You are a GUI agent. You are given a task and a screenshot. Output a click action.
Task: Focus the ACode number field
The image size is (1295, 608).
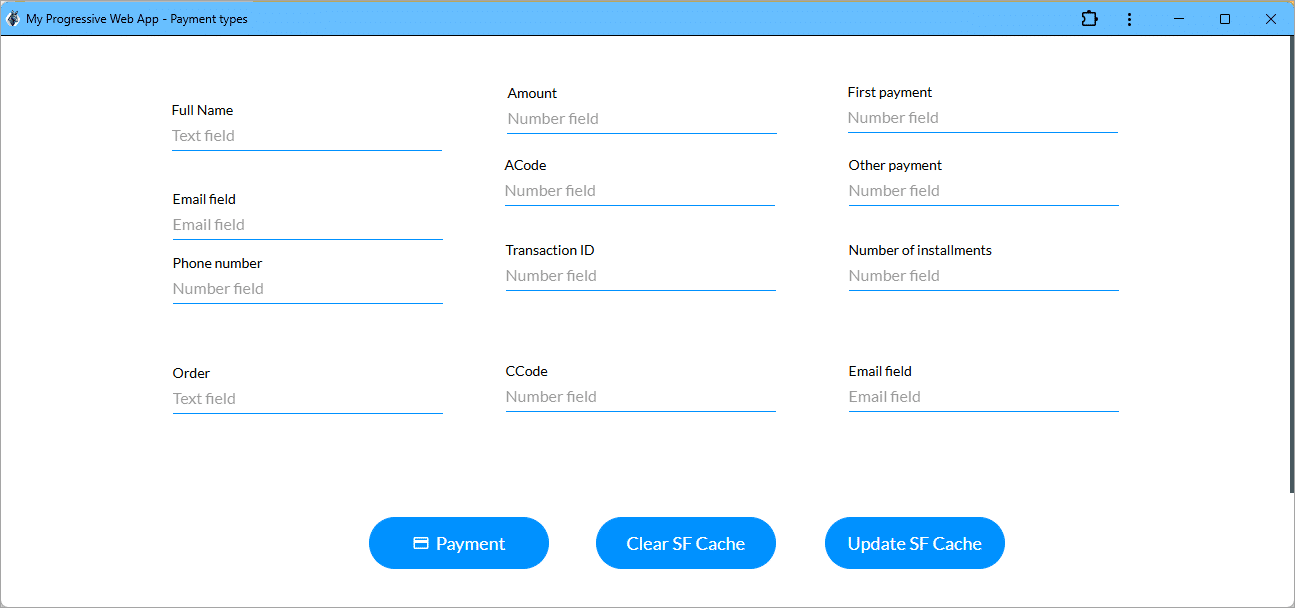[639, 191]
